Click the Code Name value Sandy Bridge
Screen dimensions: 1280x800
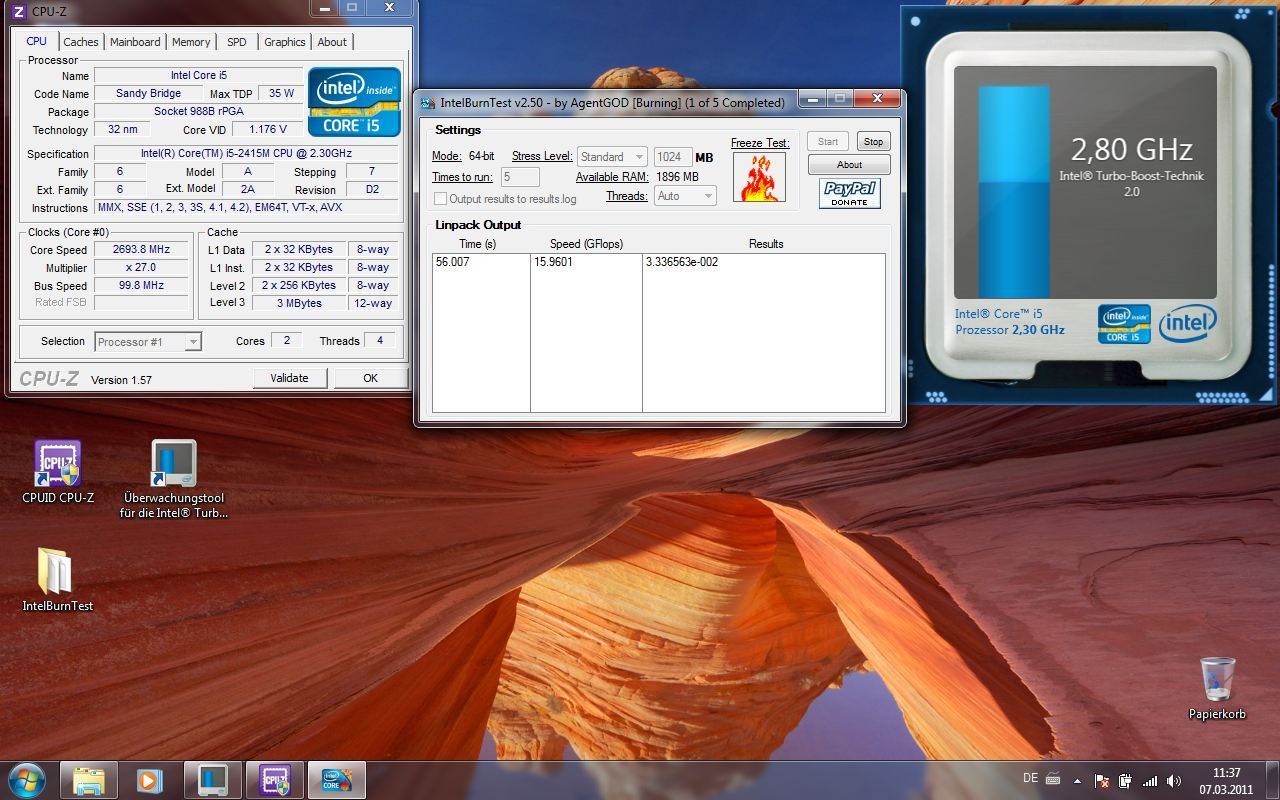148,93
